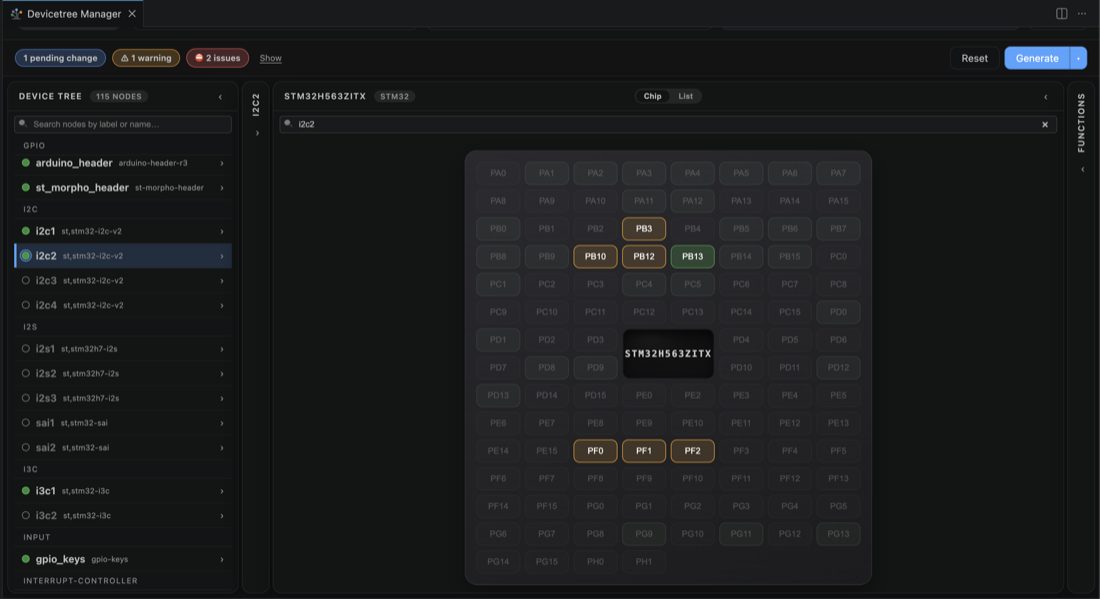Enable the i2s2 node circle
Screen dimensions: 1100x599
(x=26, y=373)
